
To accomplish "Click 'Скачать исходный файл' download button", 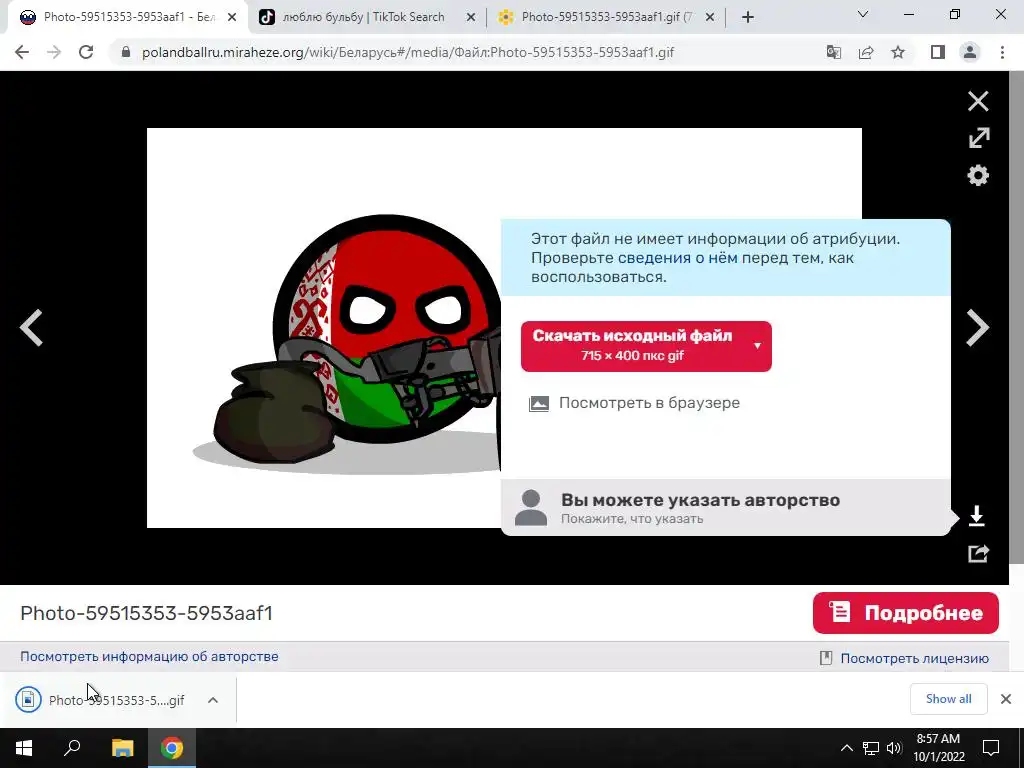I will coord(632,346).
